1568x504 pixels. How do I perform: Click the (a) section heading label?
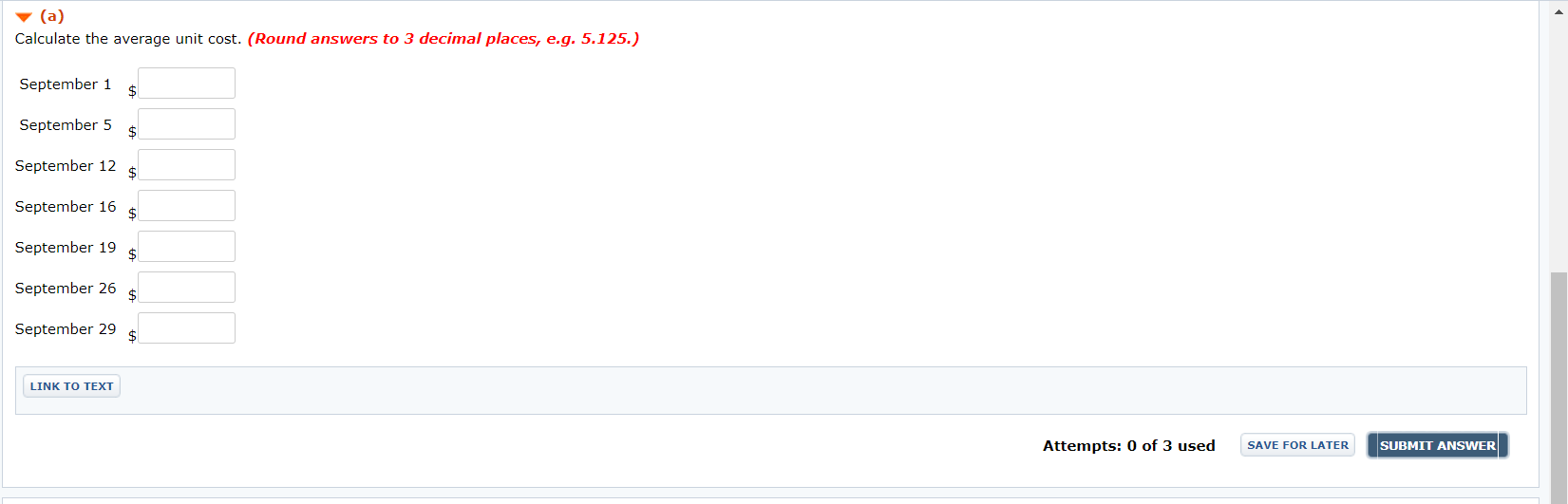[x=52, y=16]
